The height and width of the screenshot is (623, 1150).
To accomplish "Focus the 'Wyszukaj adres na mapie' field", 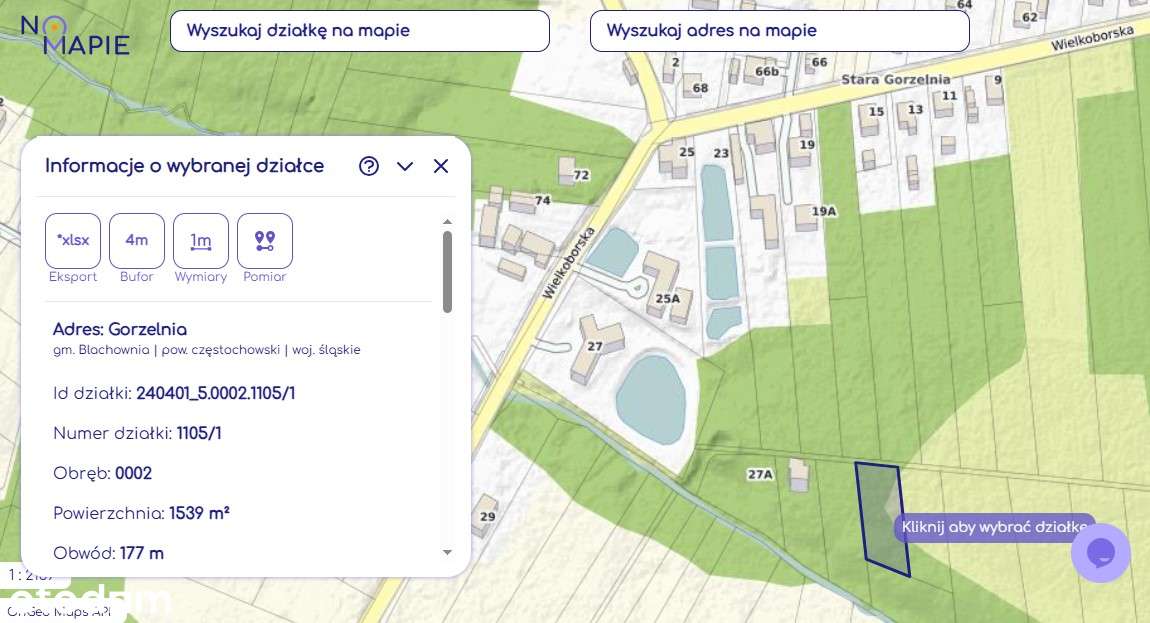I will (x=780, y=31).
